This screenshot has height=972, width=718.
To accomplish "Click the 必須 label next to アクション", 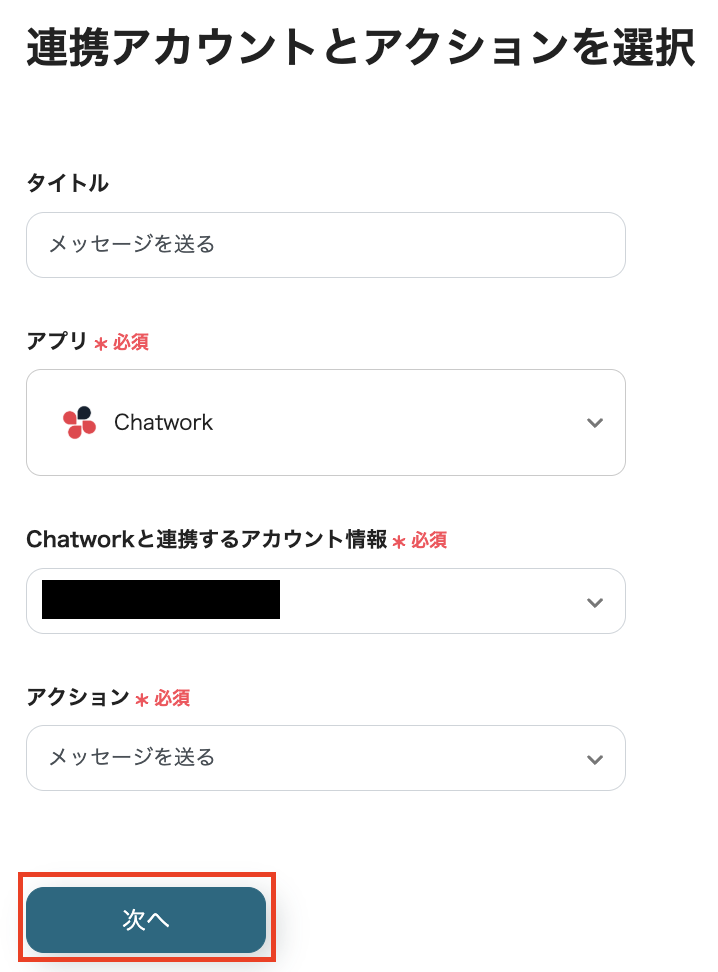I will [x=173, y=699].
